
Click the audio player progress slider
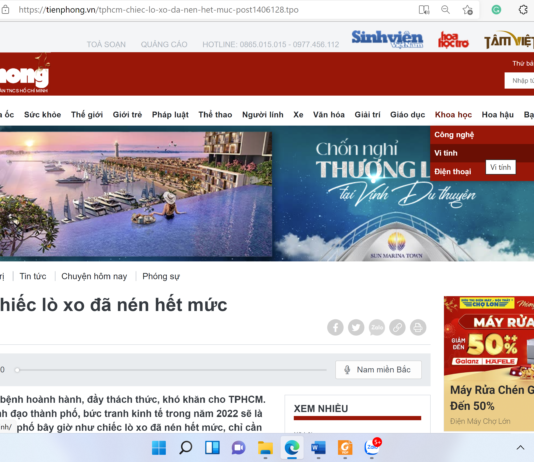pos(171,370)
